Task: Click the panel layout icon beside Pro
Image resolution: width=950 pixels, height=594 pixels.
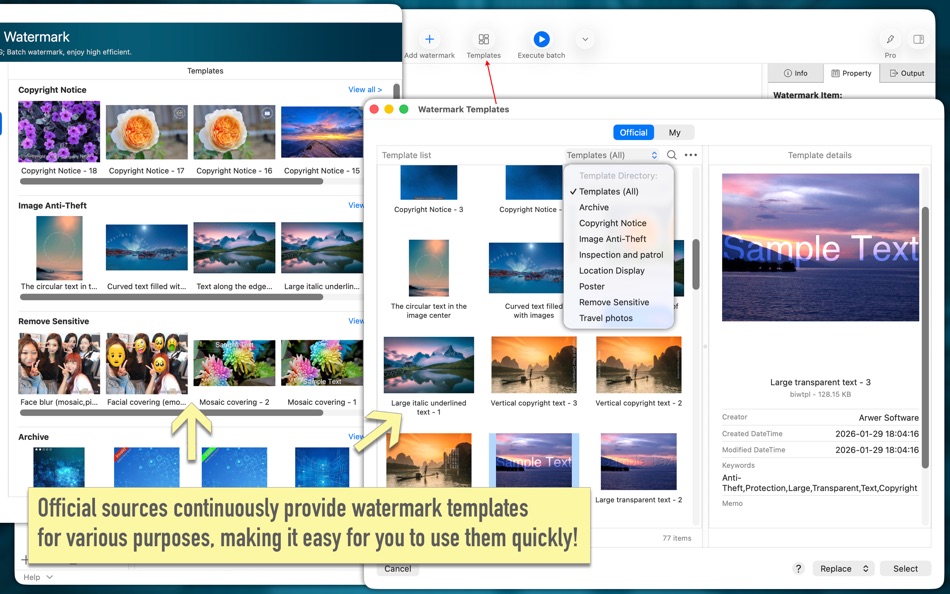Action: point(917,40)
